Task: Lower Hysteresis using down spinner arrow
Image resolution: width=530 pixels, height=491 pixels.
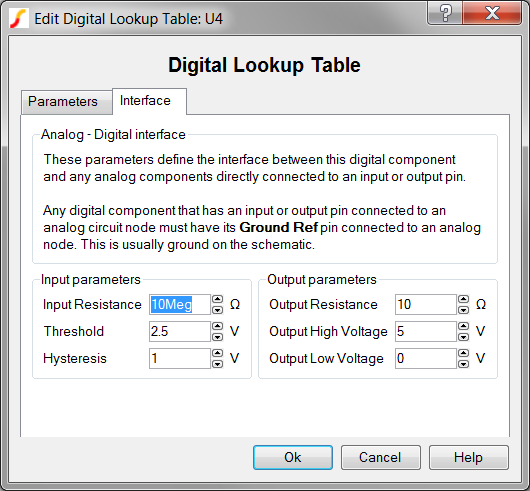Action: 217,364
